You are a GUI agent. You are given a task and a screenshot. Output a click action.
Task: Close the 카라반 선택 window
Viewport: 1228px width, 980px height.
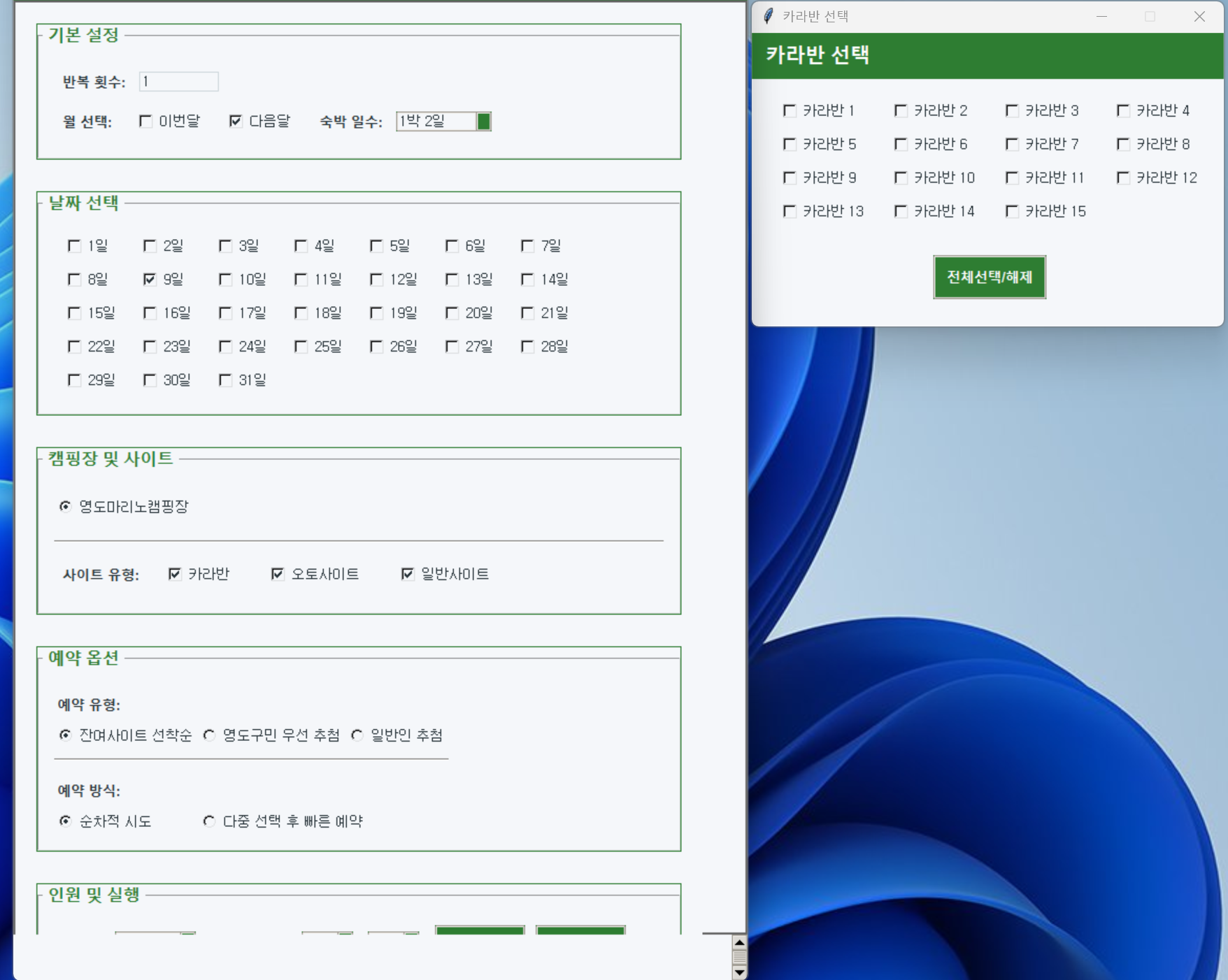point(1199,16)
